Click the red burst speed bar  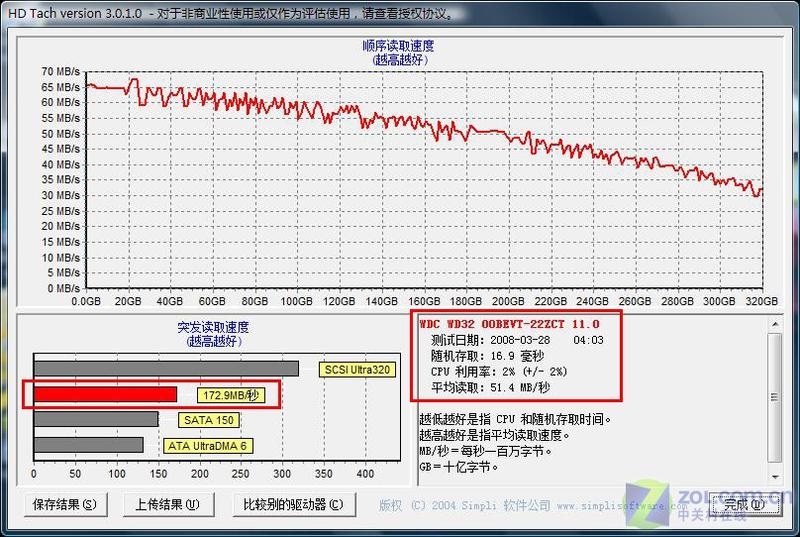(106, 394)
